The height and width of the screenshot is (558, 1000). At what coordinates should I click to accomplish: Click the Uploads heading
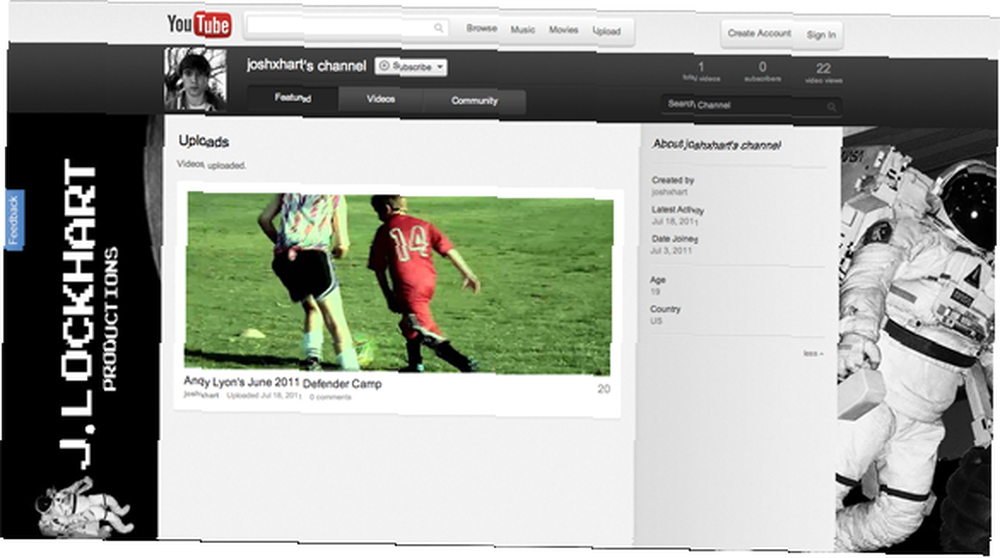pyautogui.click(x=203, y=141)
